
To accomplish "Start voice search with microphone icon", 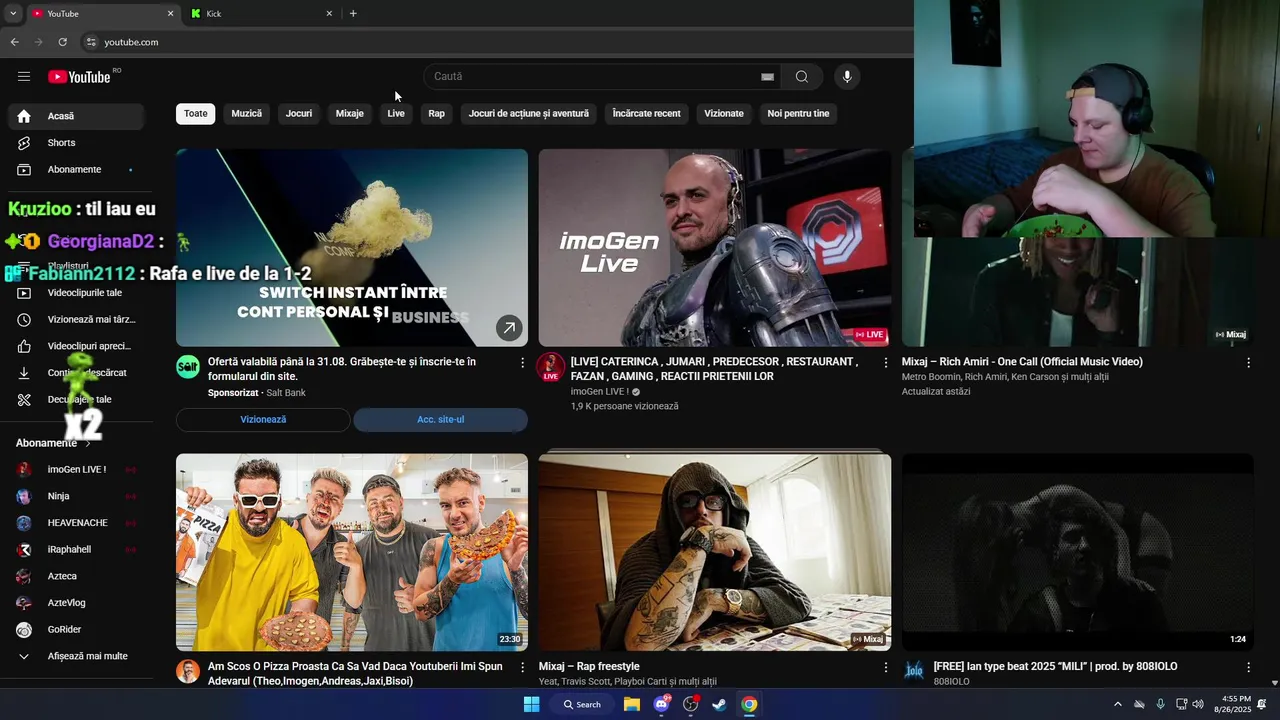I will (x=847, y=77).
